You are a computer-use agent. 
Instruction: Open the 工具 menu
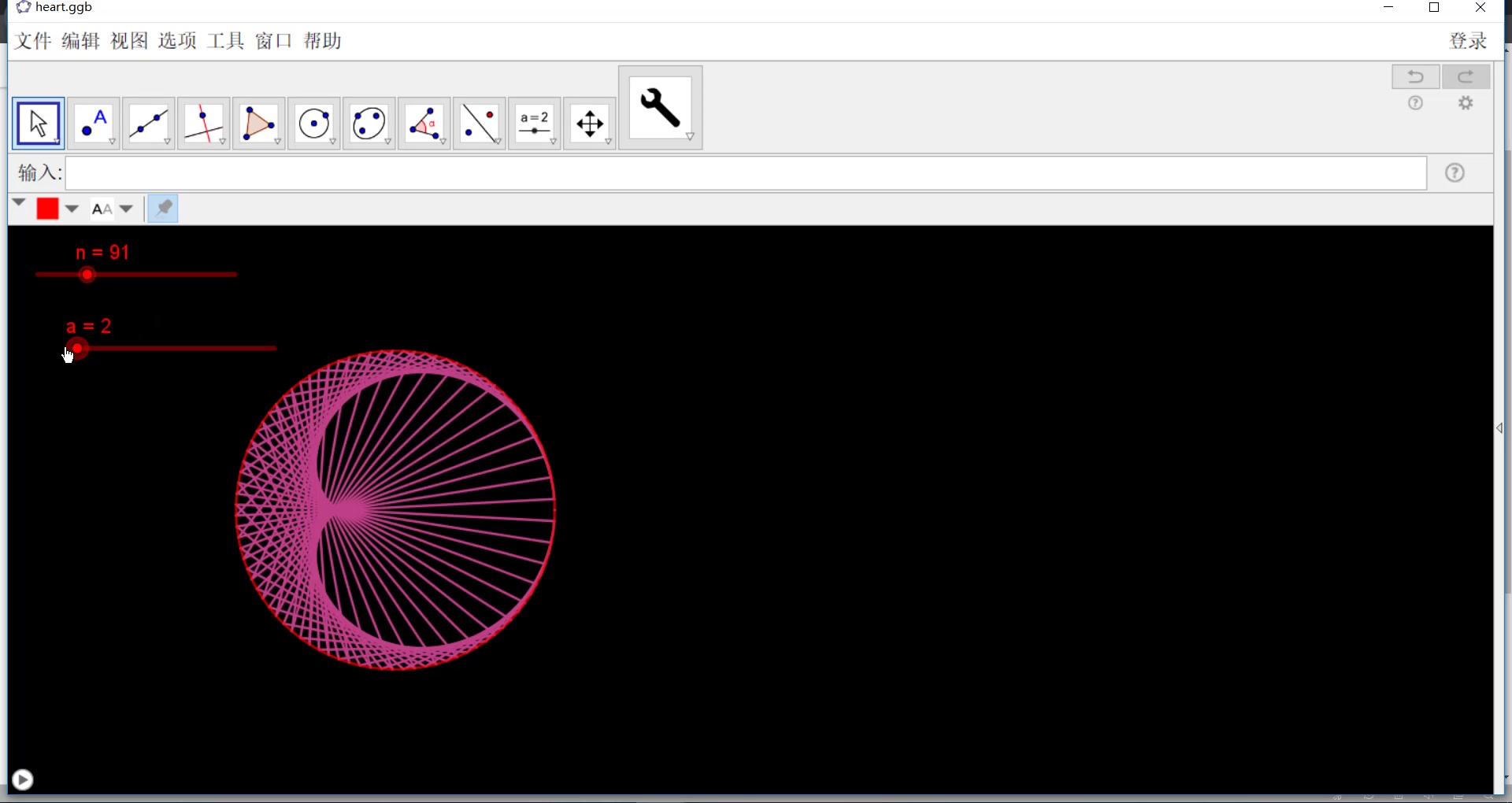click(226, 41)
